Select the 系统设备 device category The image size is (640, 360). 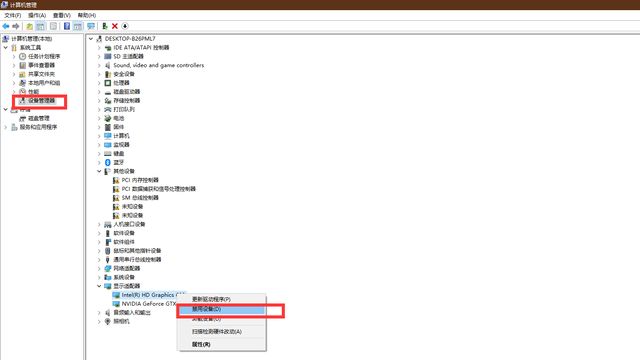pos(124,278)
